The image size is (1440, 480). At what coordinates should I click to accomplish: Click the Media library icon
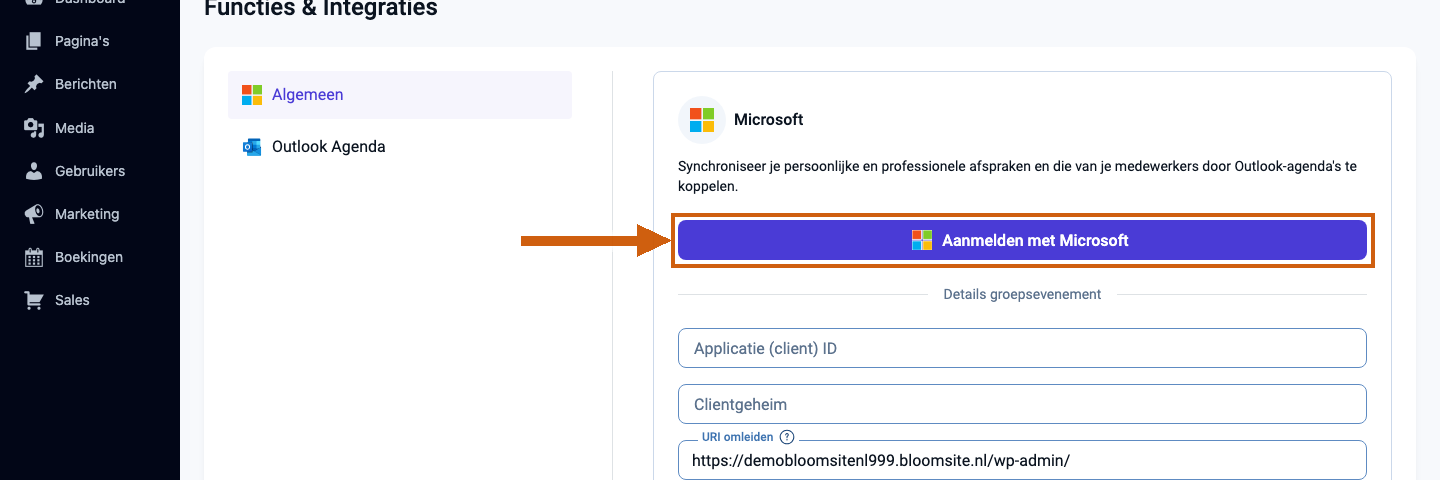34,128
